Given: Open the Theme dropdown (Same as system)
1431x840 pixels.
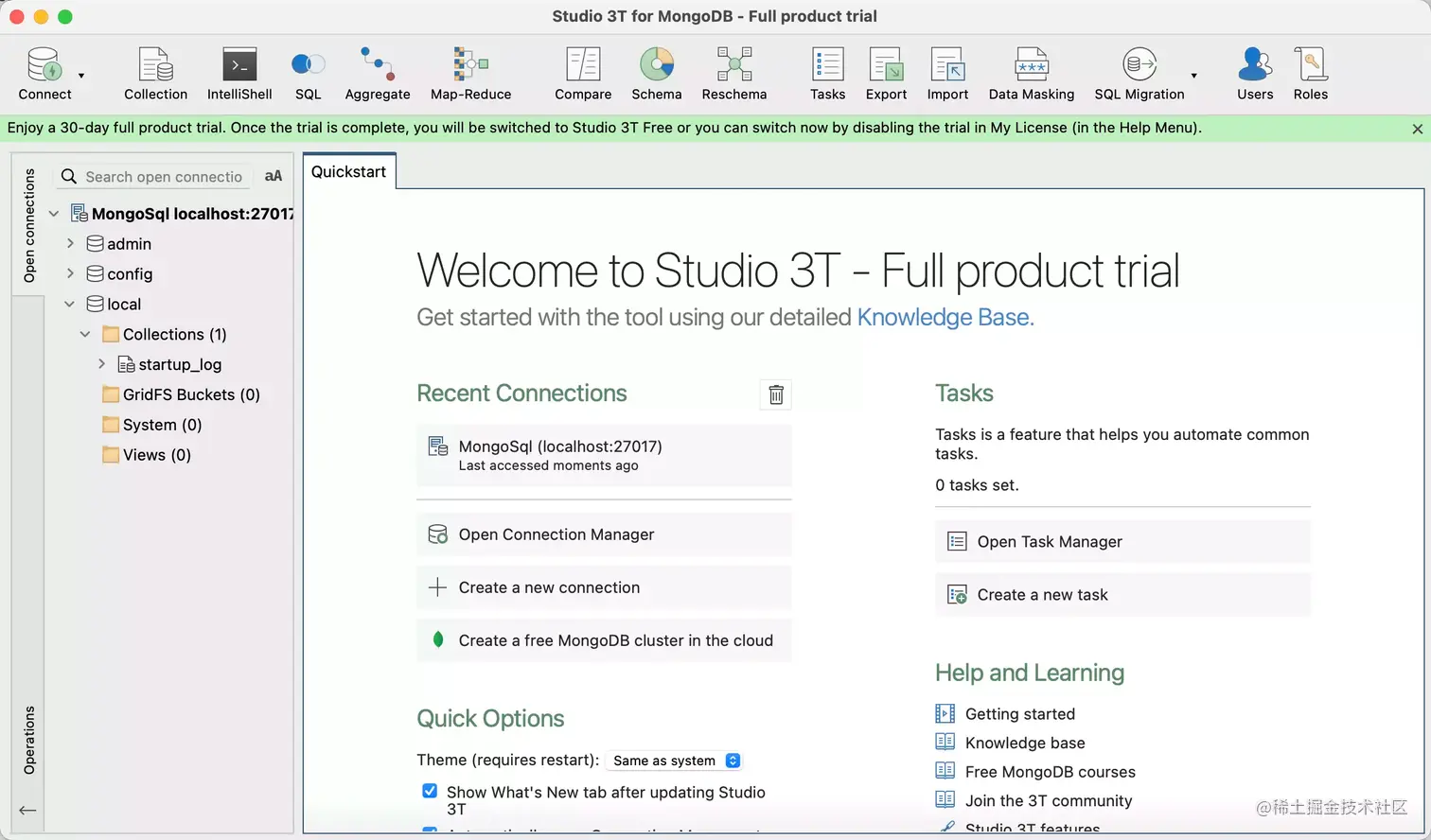Looking at the screenshot, I should click(675, 761).
